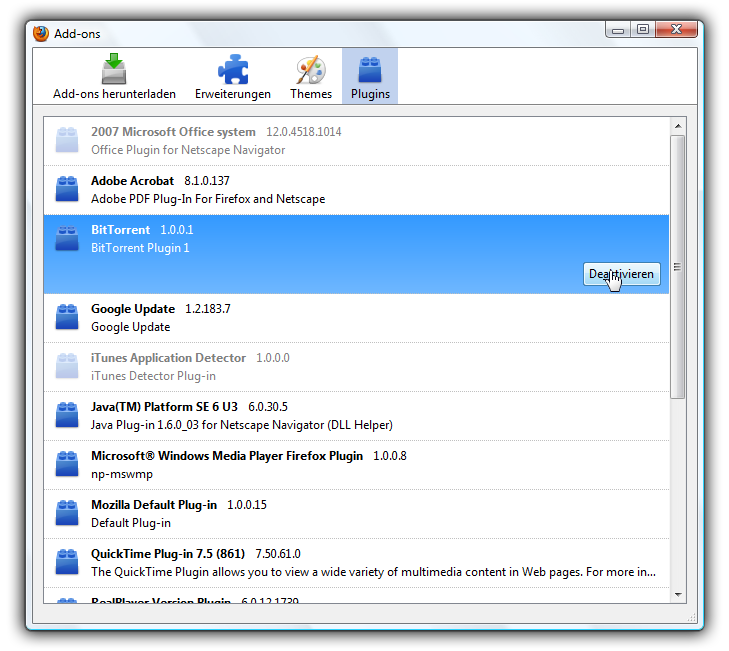Image resolution: width=729 pixels, height=651 pixels.
Task: Click the Erweiterungen puzzle piece icon
Action: click(233, 69)
